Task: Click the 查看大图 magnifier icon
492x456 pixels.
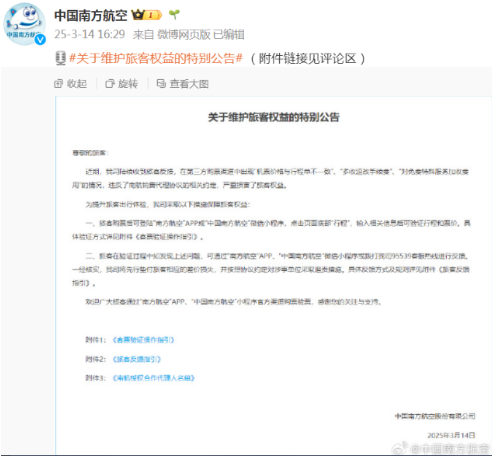Action: coord(161,84)
